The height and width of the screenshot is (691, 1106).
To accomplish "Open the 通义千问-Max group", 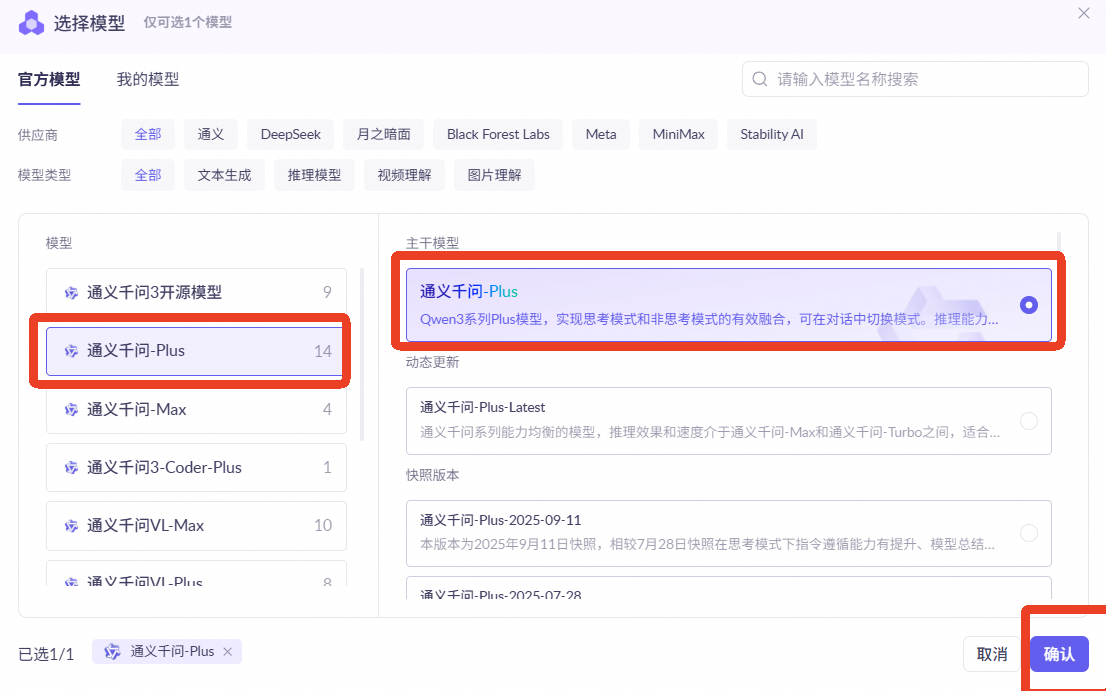I will pyautogui.click(x=196, y=410).
